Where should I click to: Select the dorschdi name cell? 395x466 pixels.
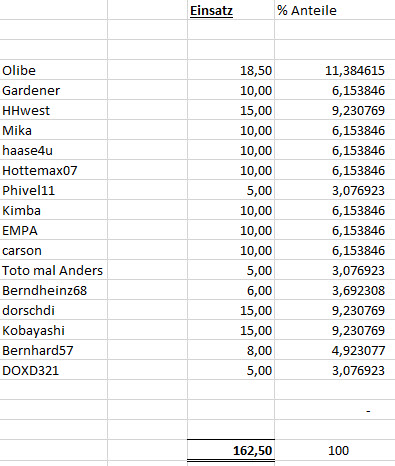coord(54,310)
